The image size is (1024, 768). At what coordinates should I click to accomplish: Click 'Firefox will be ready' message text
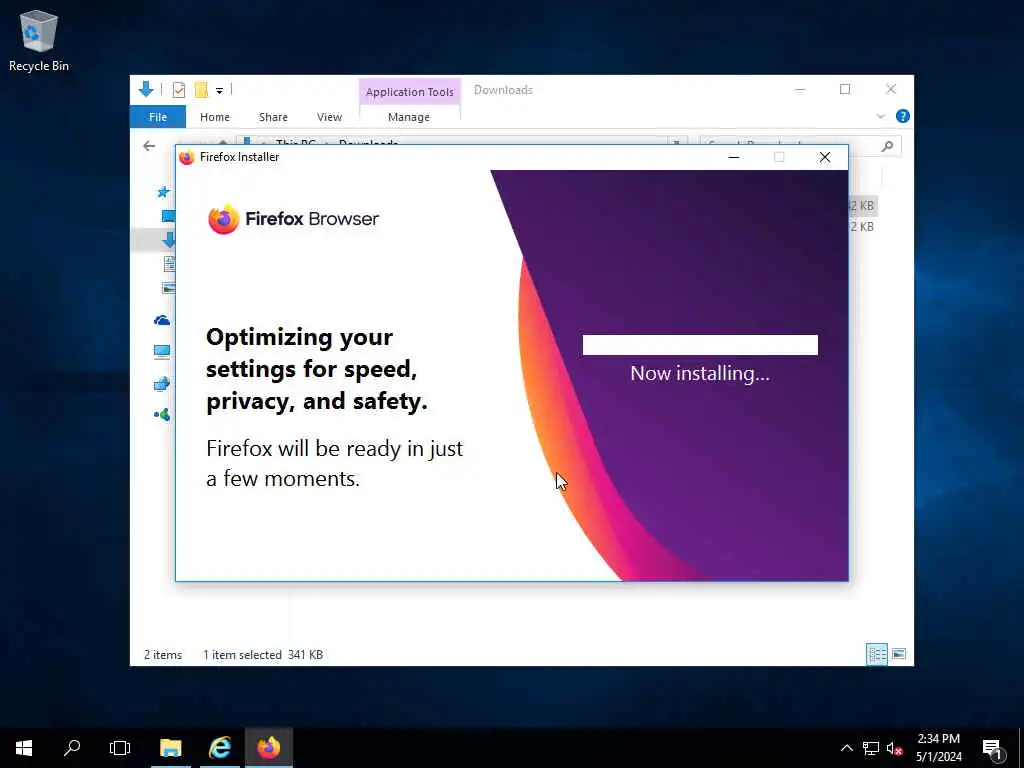(334, 463)
